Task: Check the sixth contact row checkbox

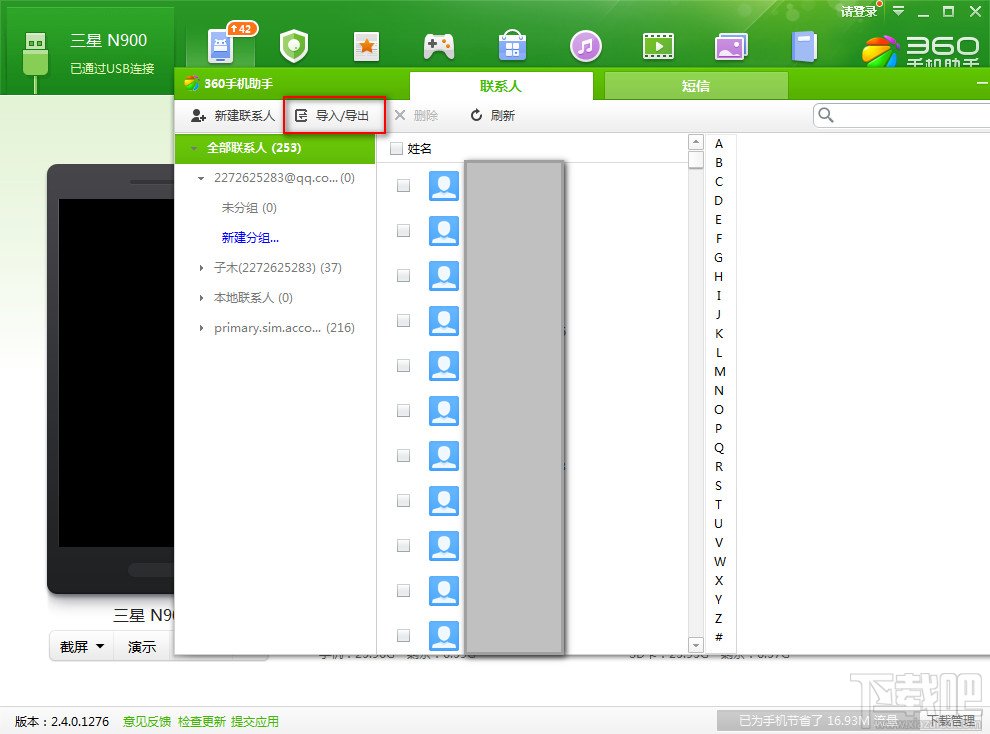Action: pos(403,410)
